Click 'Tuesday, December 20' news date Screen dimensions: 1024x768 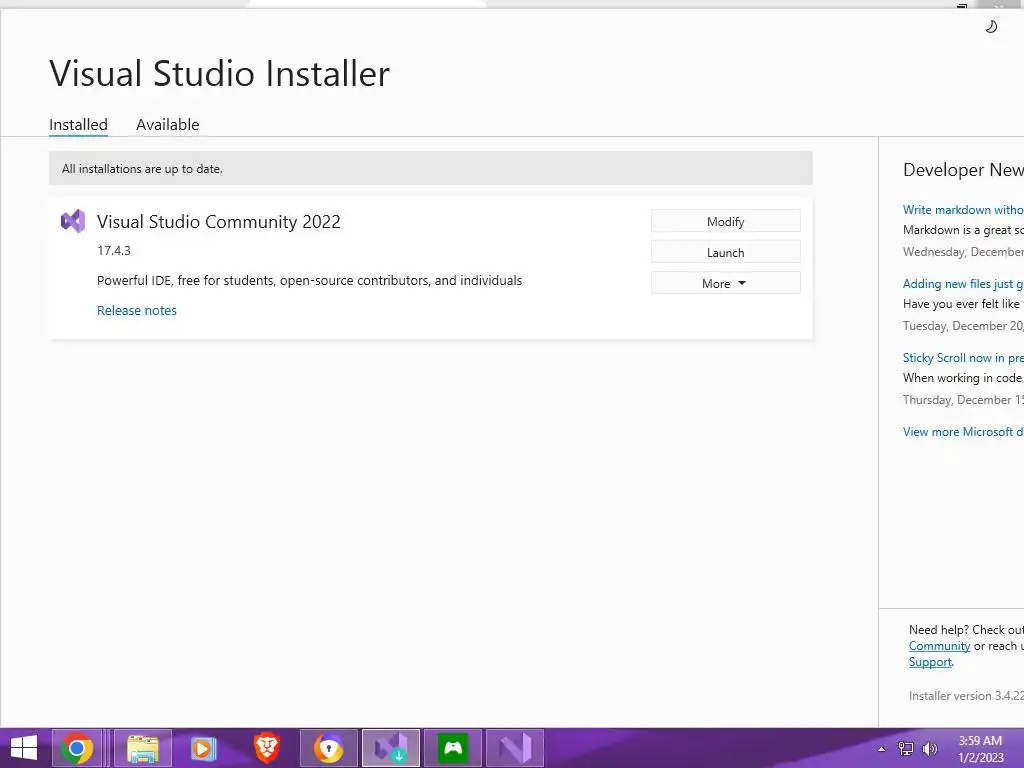(963, 326)
